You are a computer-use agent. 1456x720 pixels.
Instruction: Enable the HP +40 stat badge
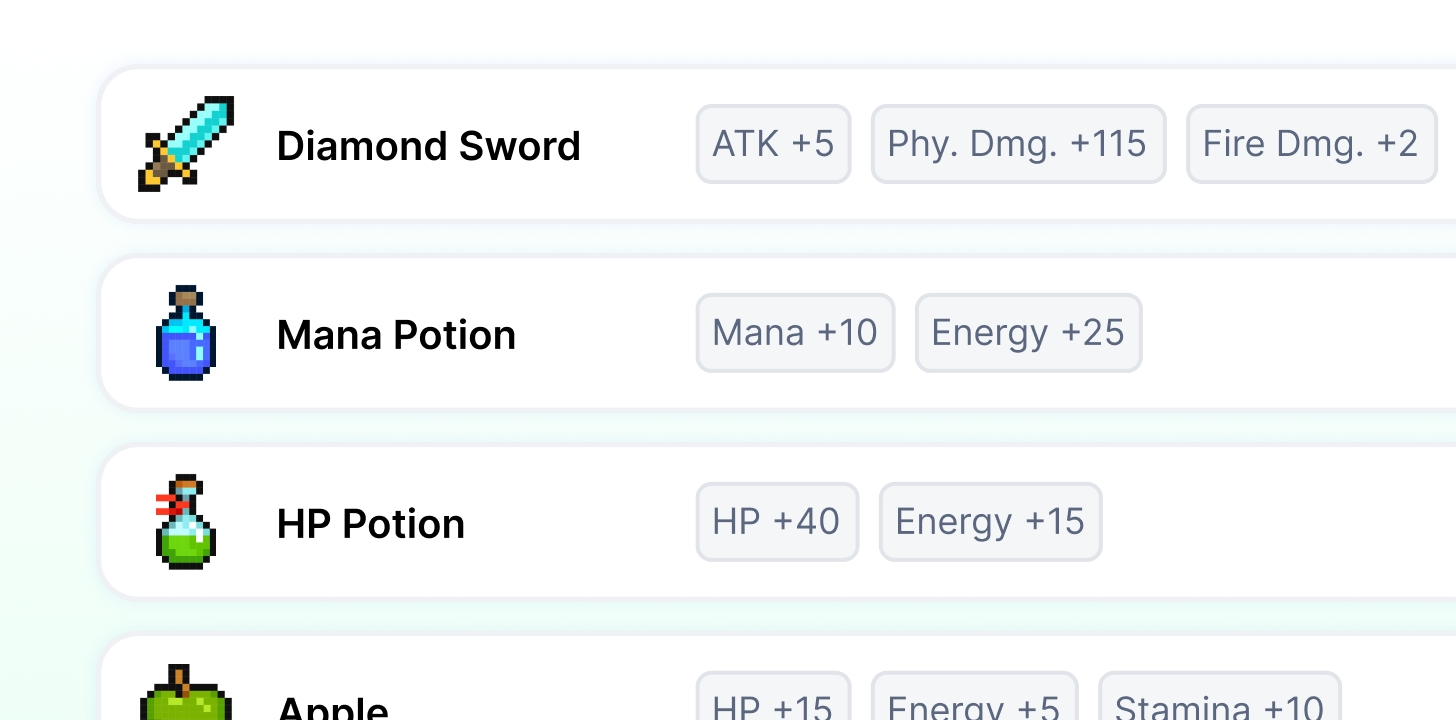tap(777, 521)
